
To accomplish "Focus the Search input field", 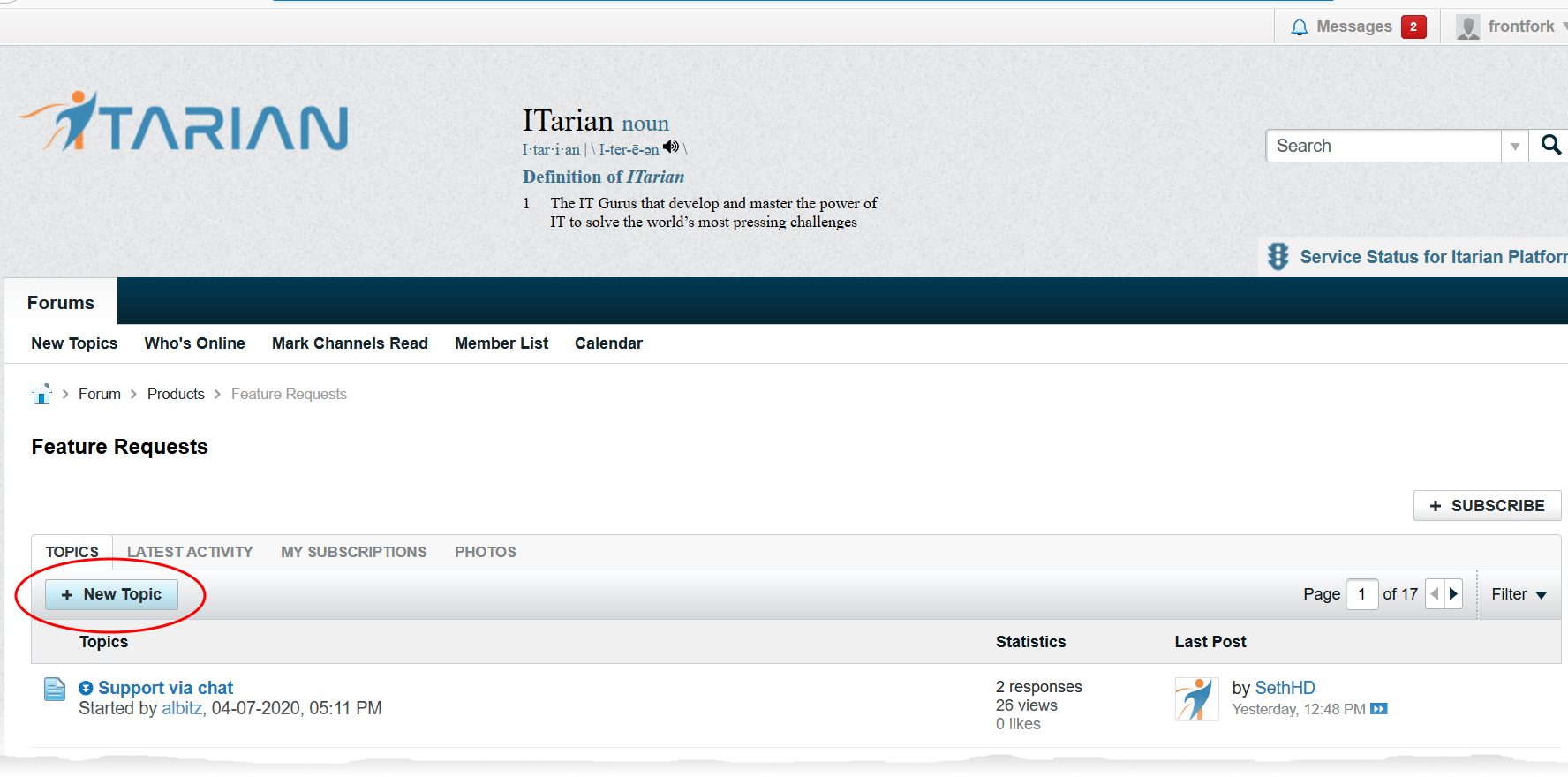I will 1383,146.
